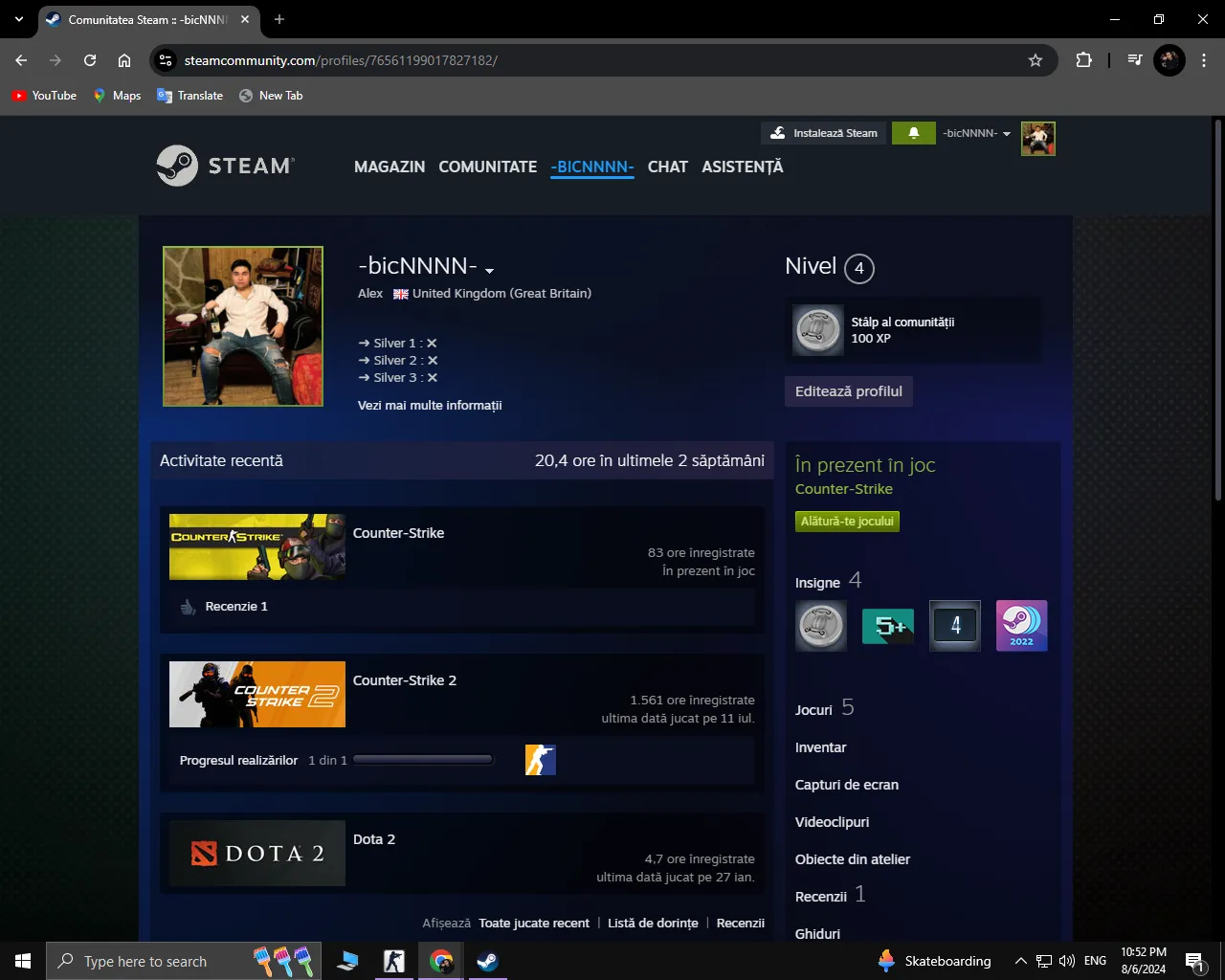Click Toate jucate recent link
This screenshot has width=1225, height=980.
click(x=534, y=924)
